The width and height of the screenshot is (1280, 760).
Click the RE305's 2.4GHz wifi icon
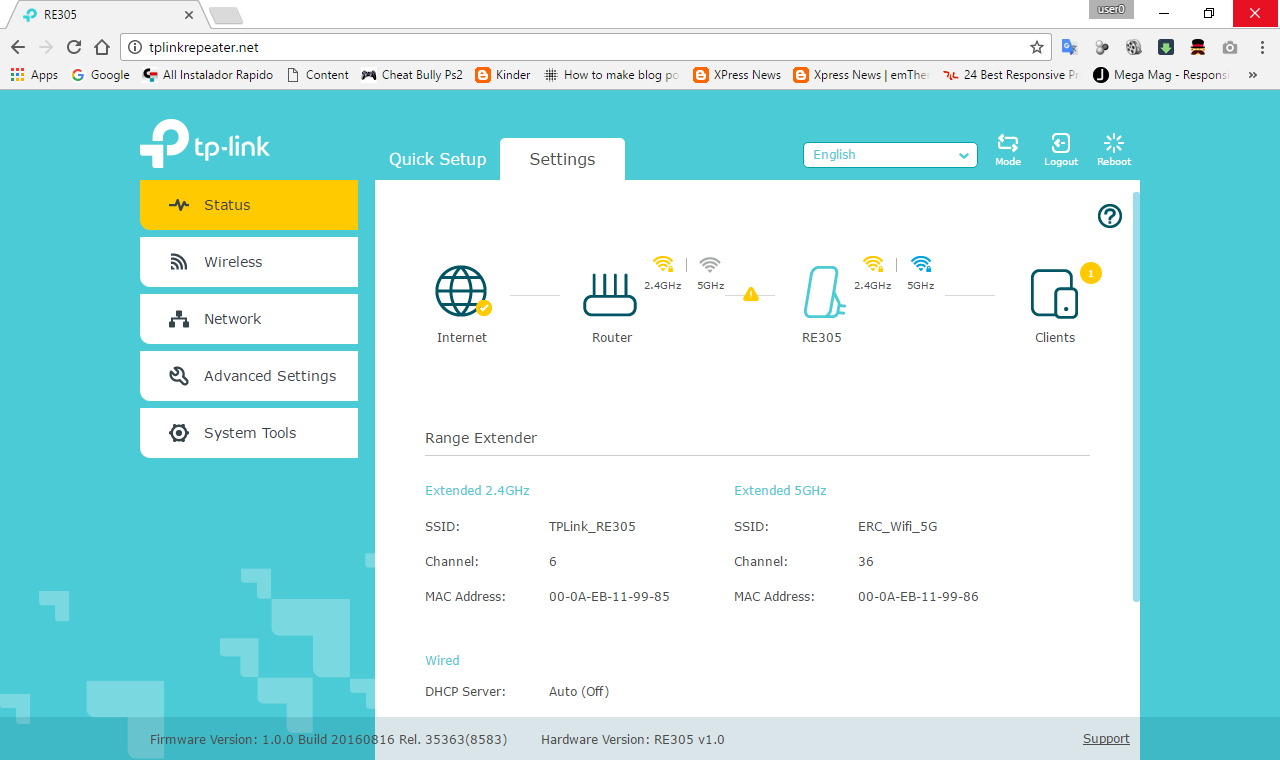coord(873,264)
